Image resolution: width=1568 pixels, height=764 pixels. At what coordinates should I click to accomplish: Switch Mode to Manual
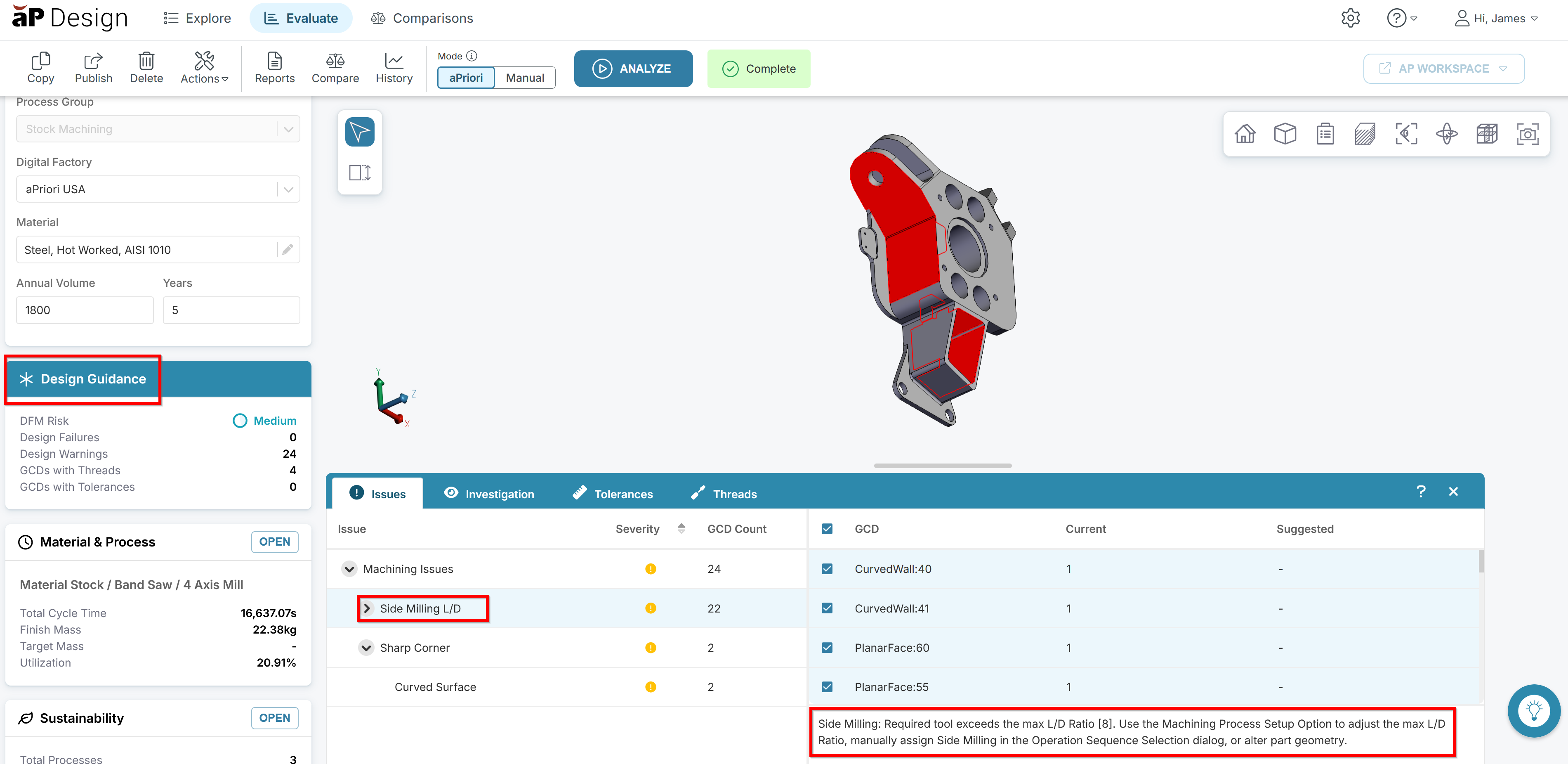coord(525,78)
